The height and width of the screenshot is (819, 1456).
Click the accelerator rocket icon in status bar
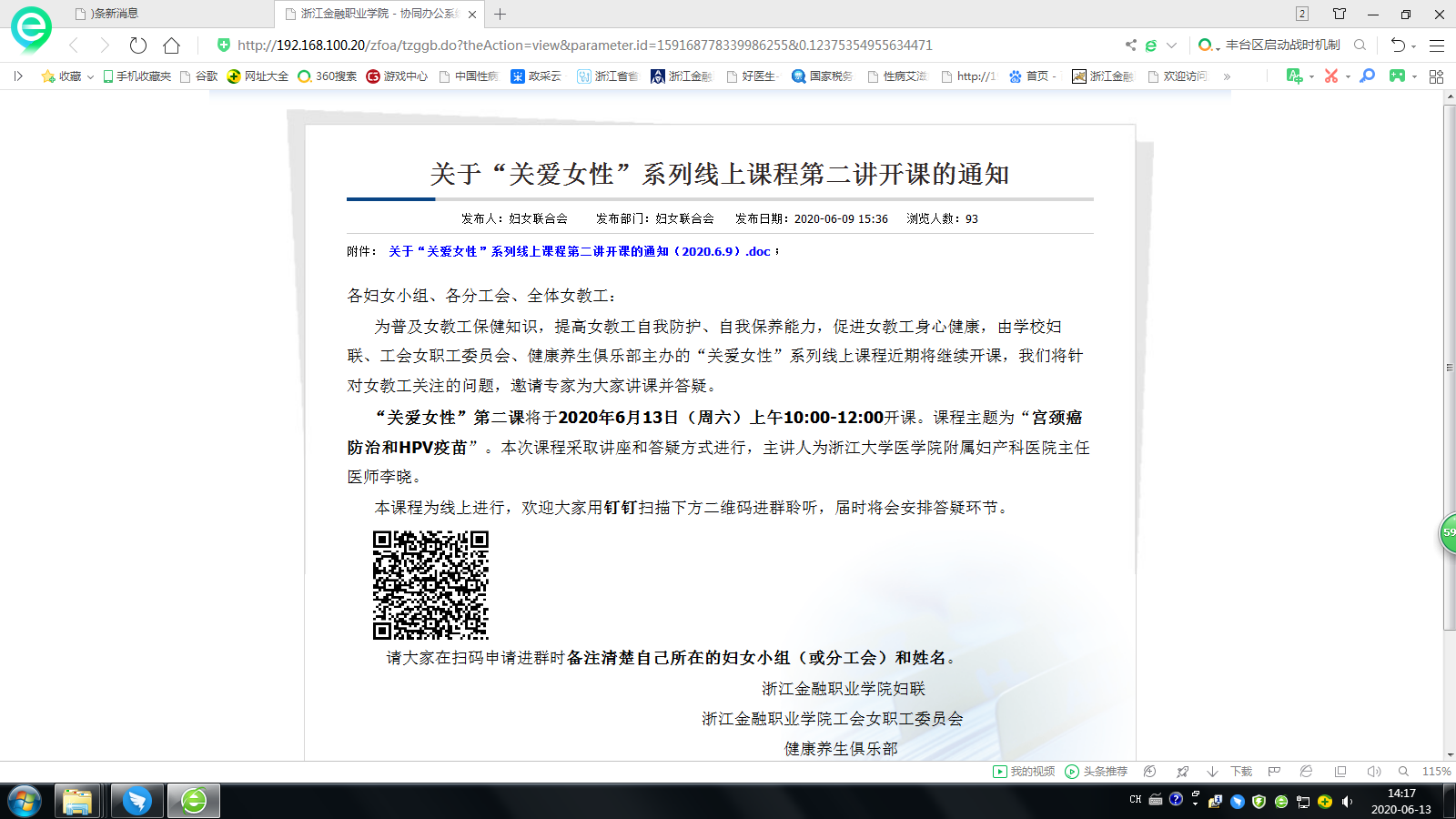click(x=1182, y=772)
